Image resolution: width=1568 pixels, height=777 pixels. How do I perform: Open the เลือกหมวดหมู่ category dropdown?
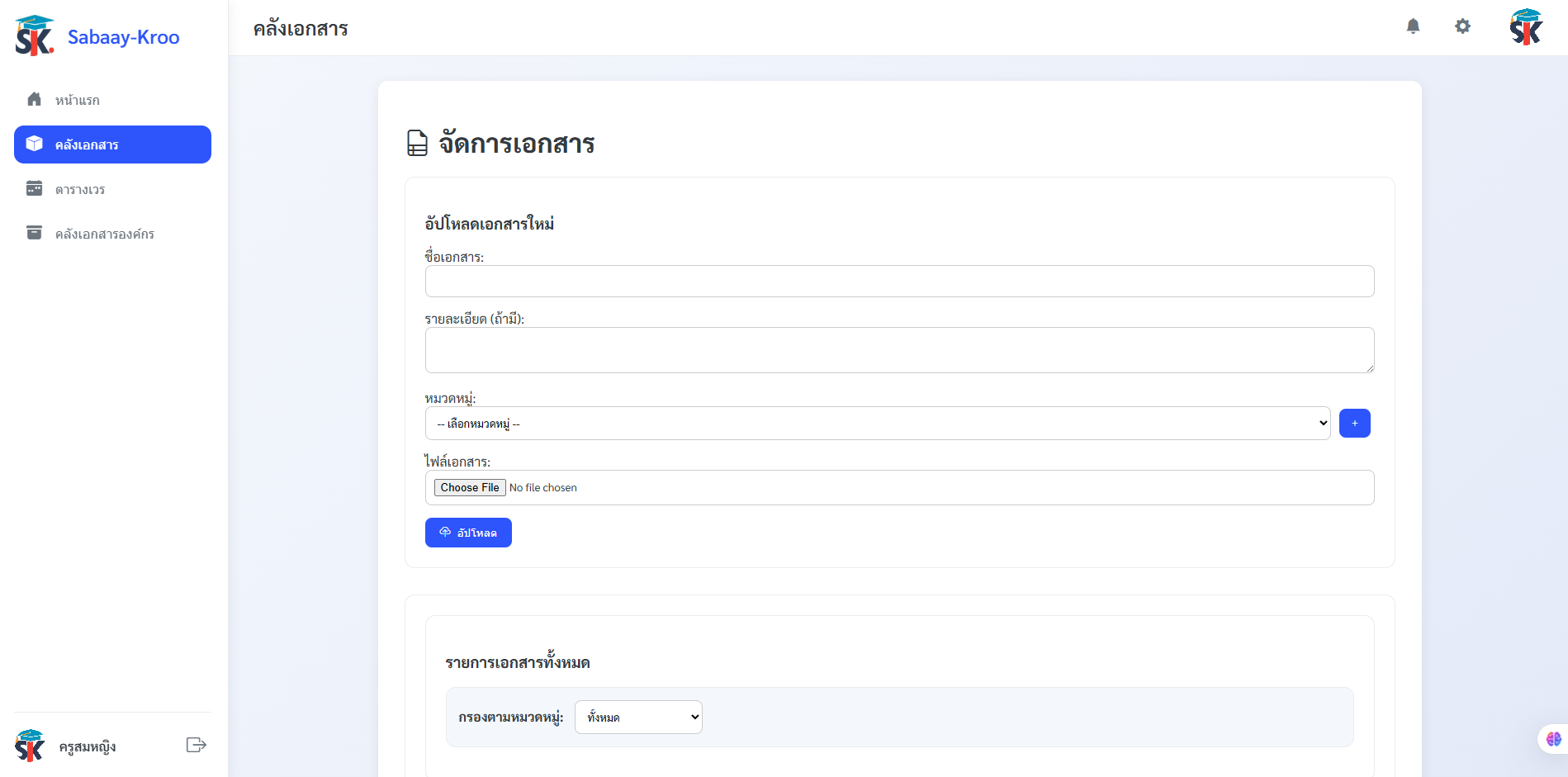pyautogui.click(x=877, y=423)
